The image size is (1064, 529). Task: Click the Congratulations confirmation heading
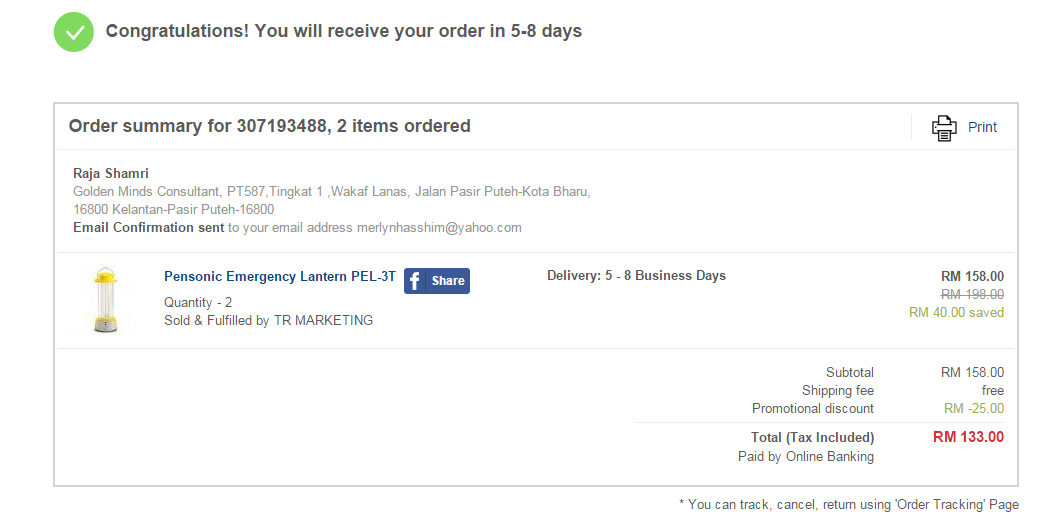[x=343, y=31]
